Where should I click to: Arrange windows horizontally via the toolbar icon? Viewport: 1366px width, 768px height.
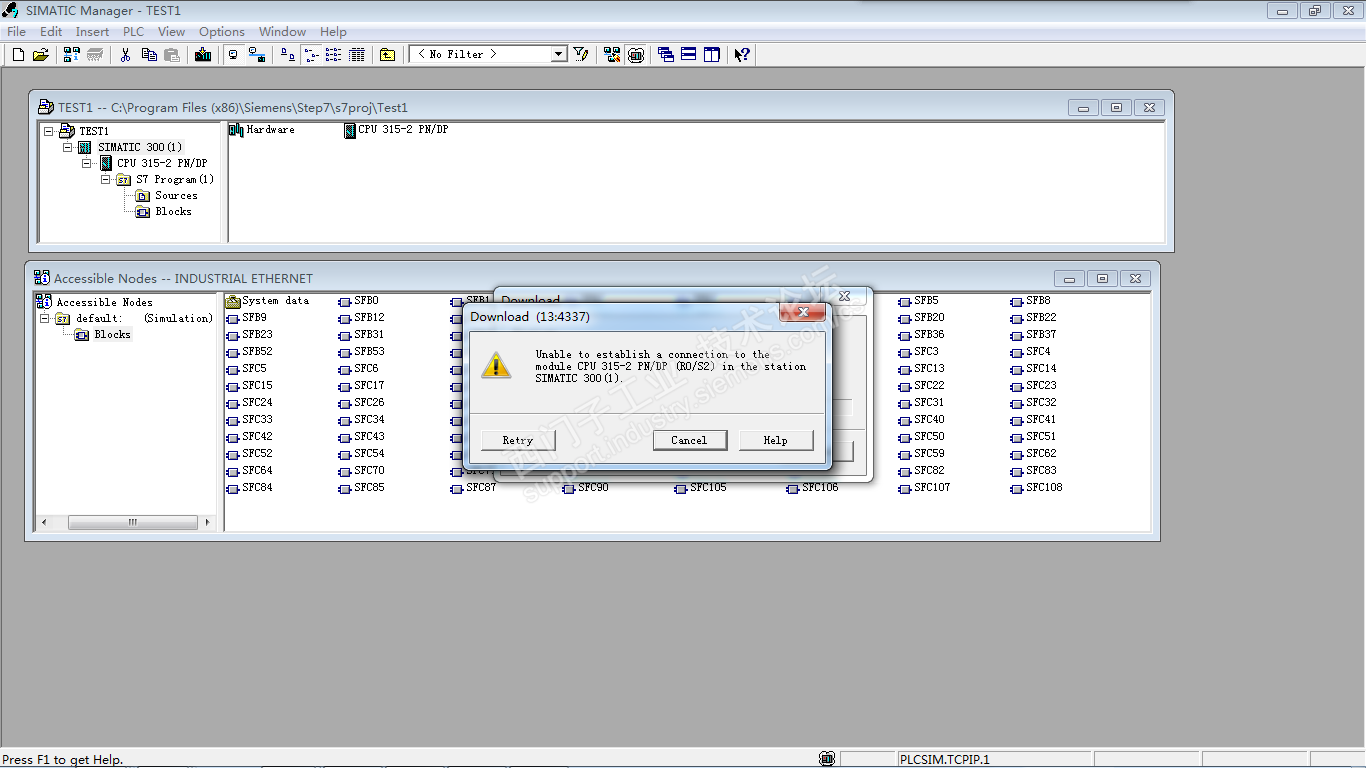(x=689, y=55)
